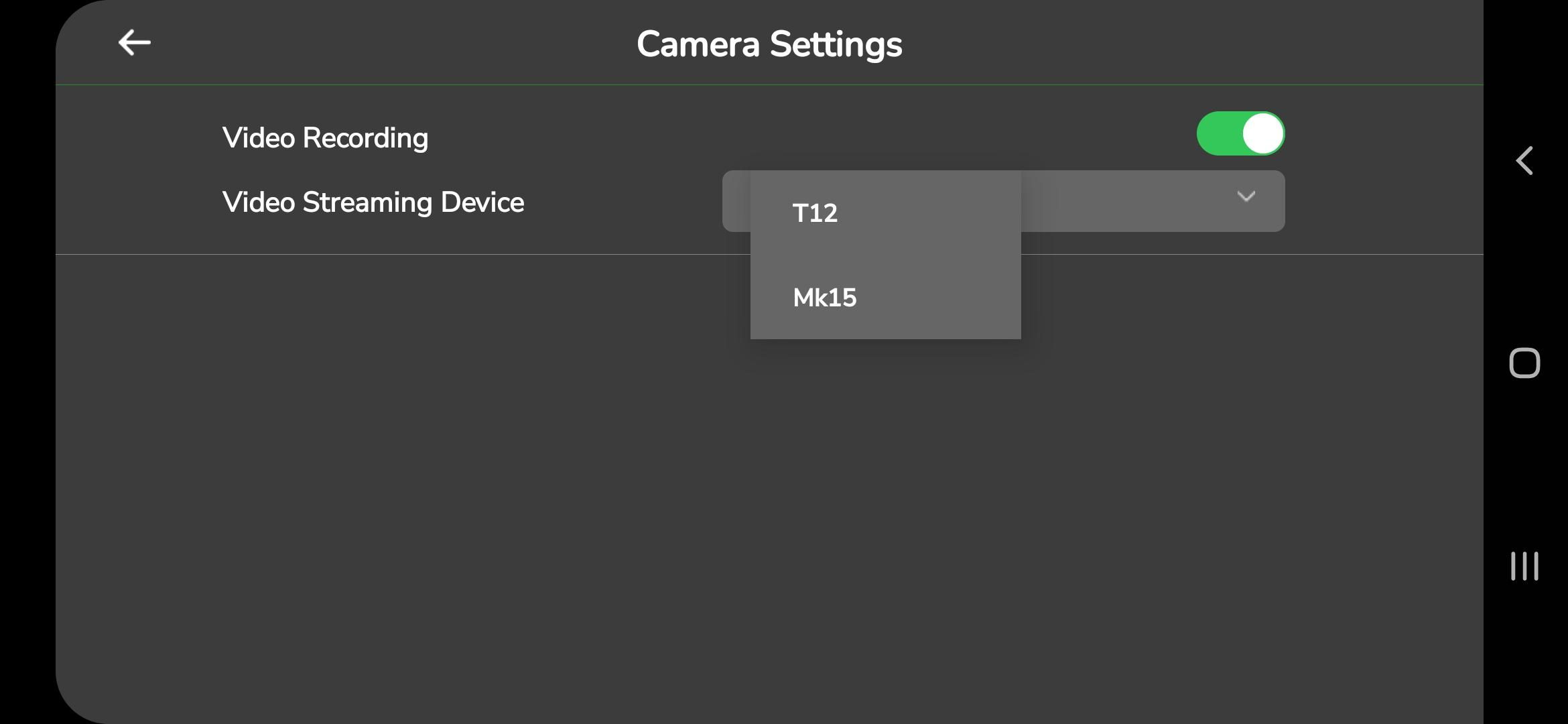The image size is (1568, 724).
Task: Click the Mk15 text in popup
Action: click(x=824, y=298)
